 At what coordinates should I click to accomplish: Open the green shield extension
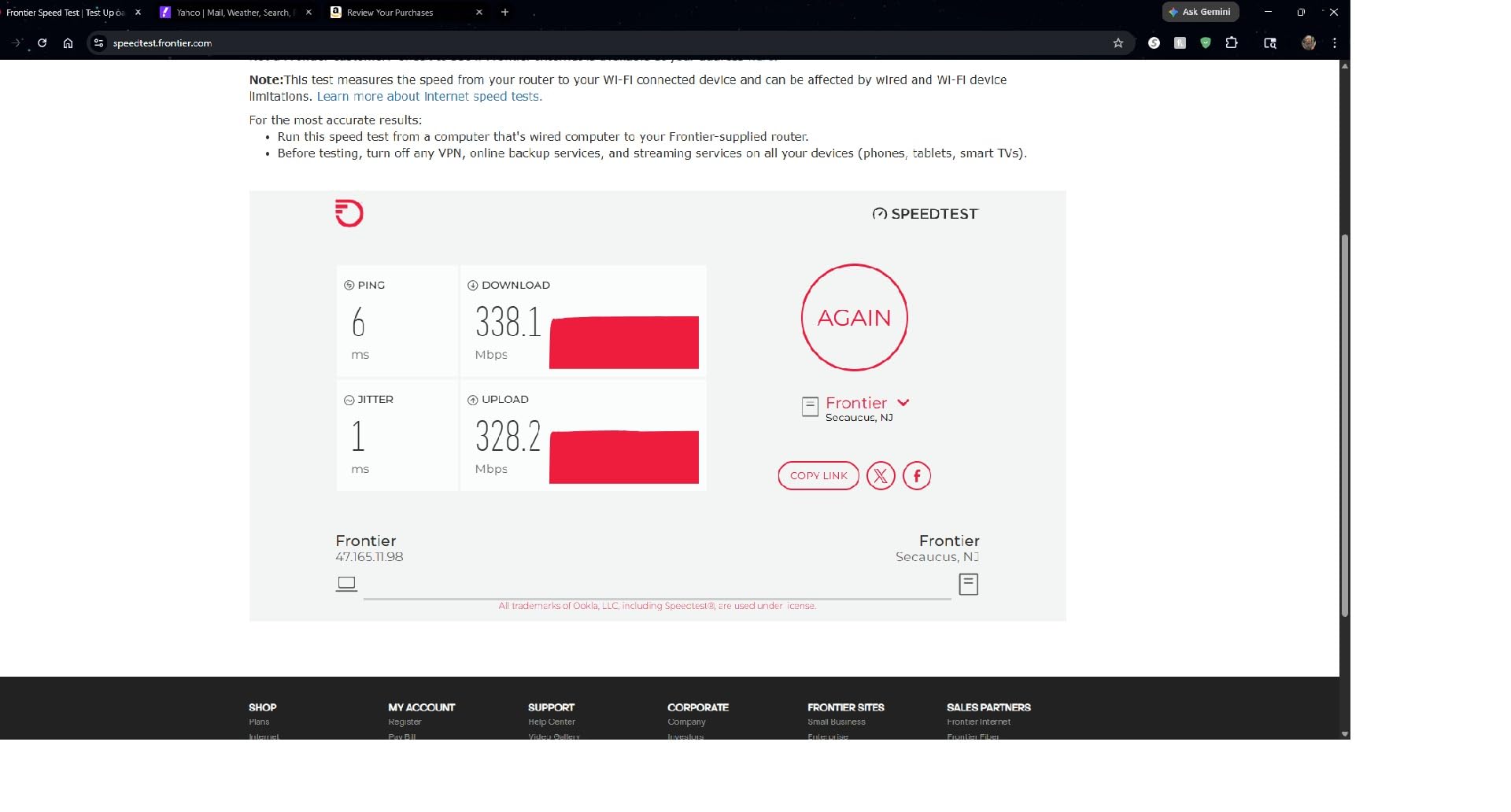coord(1206,43)
